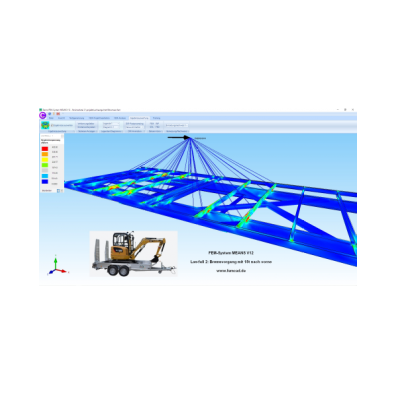Select the red swatch in the stress legend

pos(45,148)
